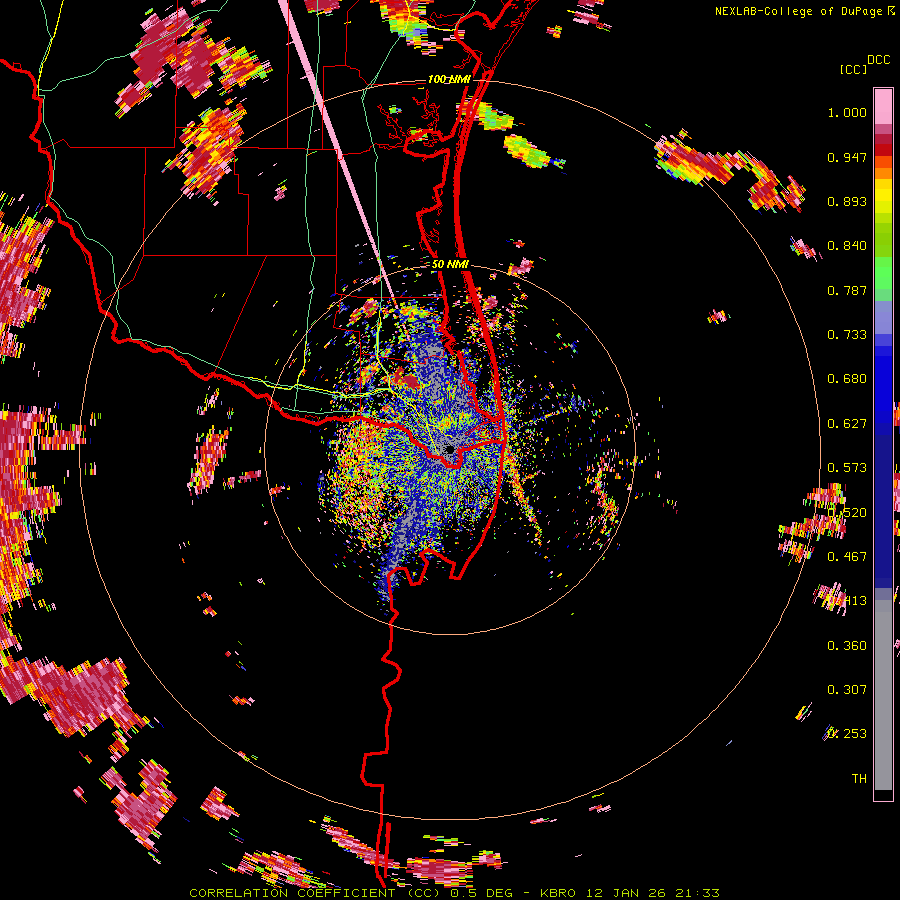The height and width of the screenshot is (900, 900).
Task: Click the 50 NMI range ring label
Action: coord(450,264)
